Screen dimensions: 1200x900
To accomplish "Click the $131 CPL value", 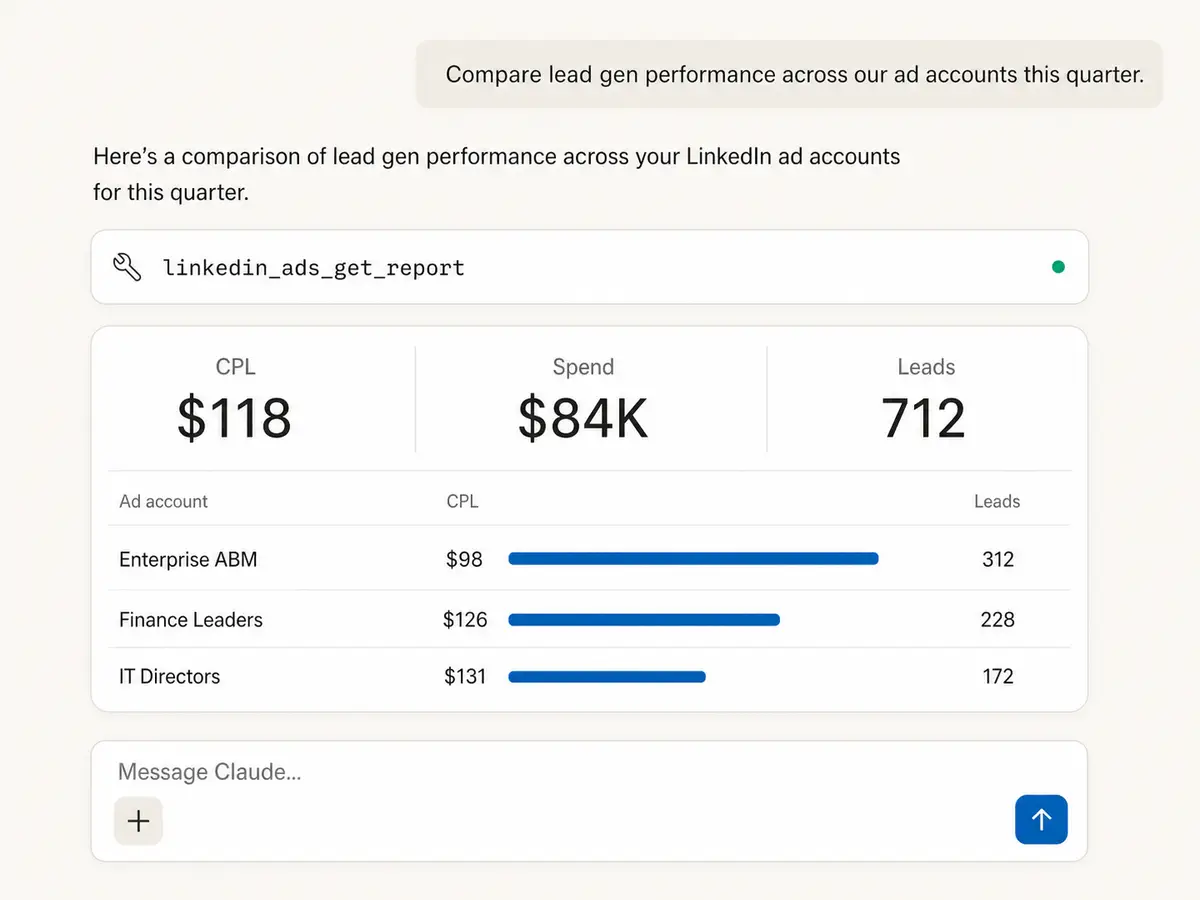I will [x=465, y=677].
